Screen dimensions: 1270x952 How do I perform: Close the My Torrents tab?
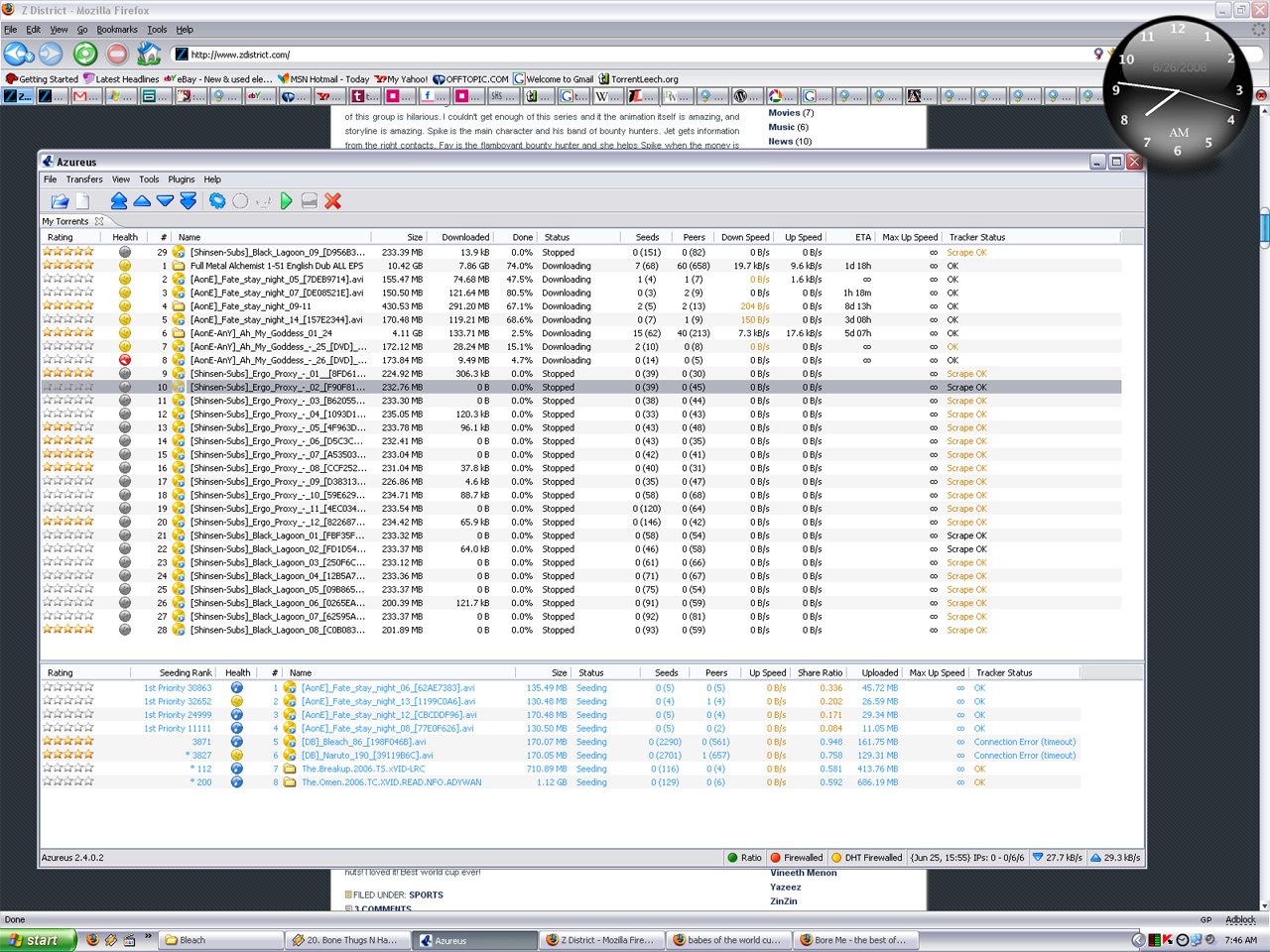[99, 221]
